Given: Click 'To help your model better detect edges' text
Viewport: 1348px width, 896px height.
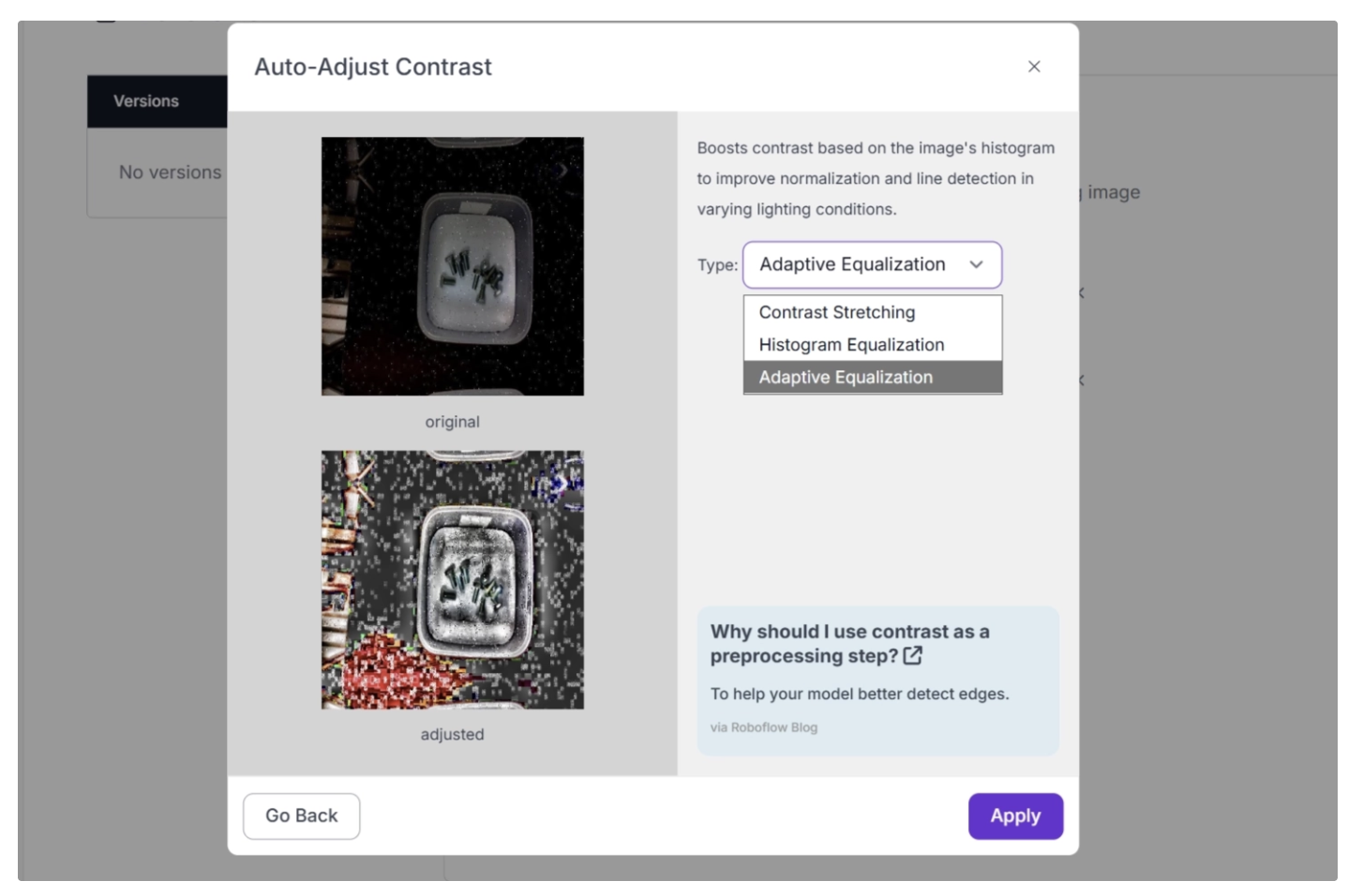Looking at the screenshot, I should click(859, 694).
